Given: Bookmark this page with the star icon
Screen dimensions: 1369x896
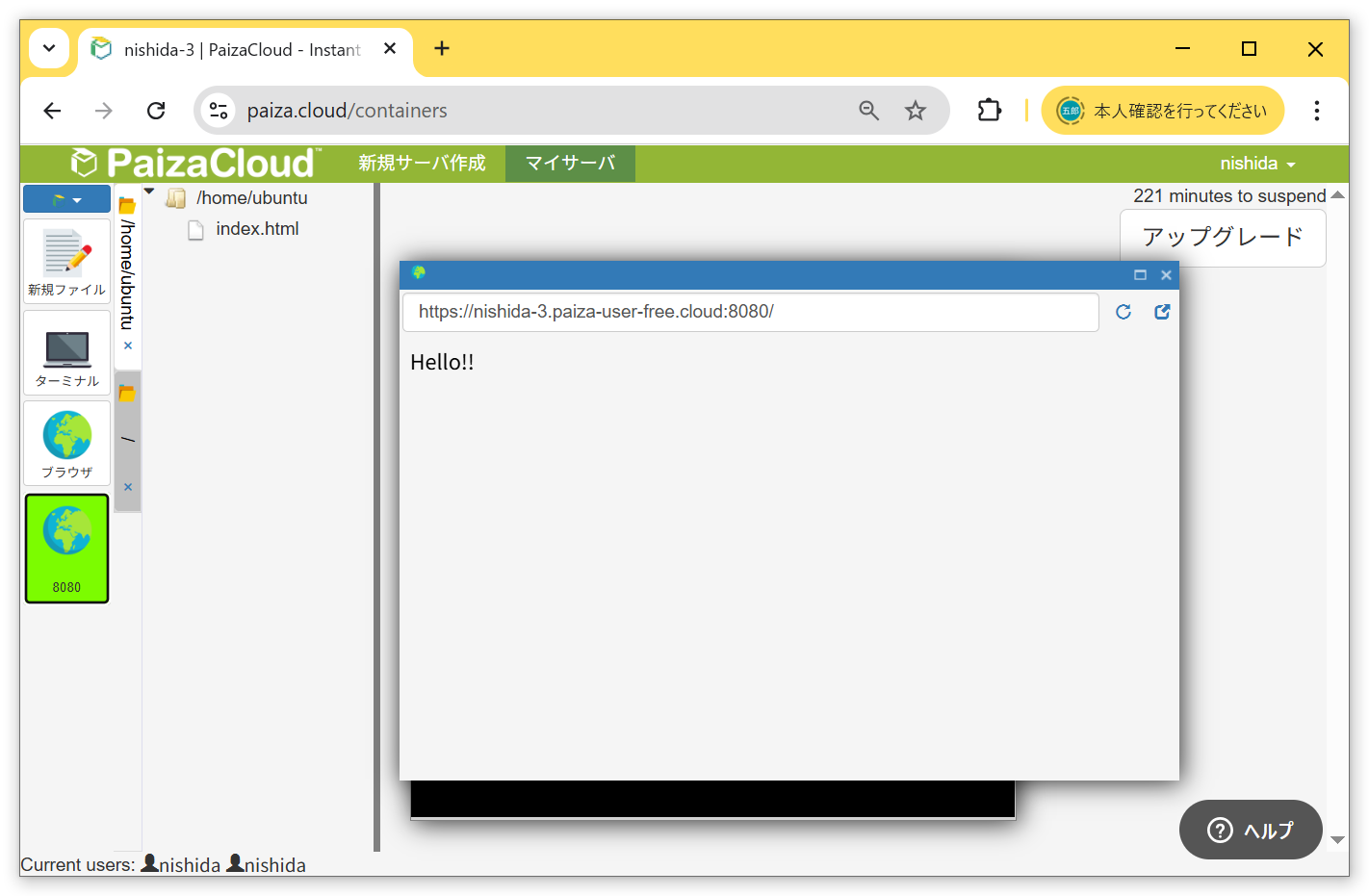Looking at the screenshot, I should point(916,111).
